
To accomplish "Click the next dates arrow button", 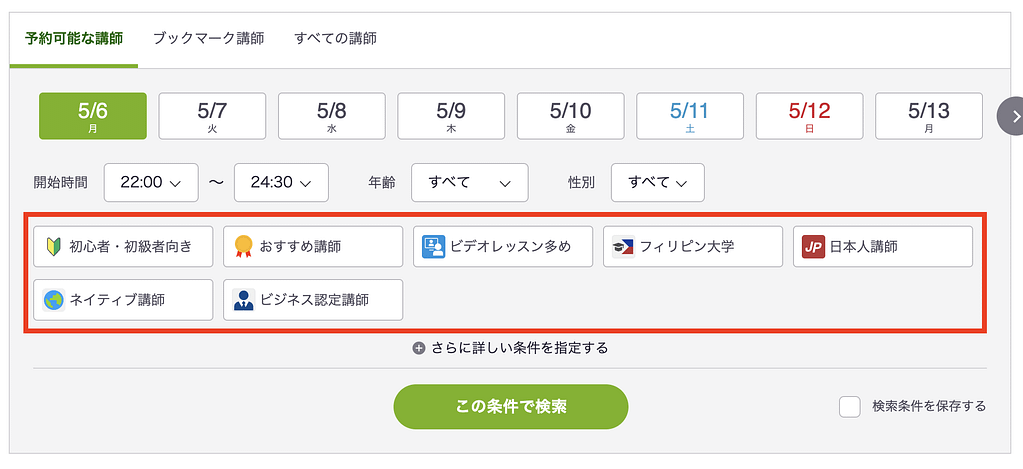I will [1014, 116].
